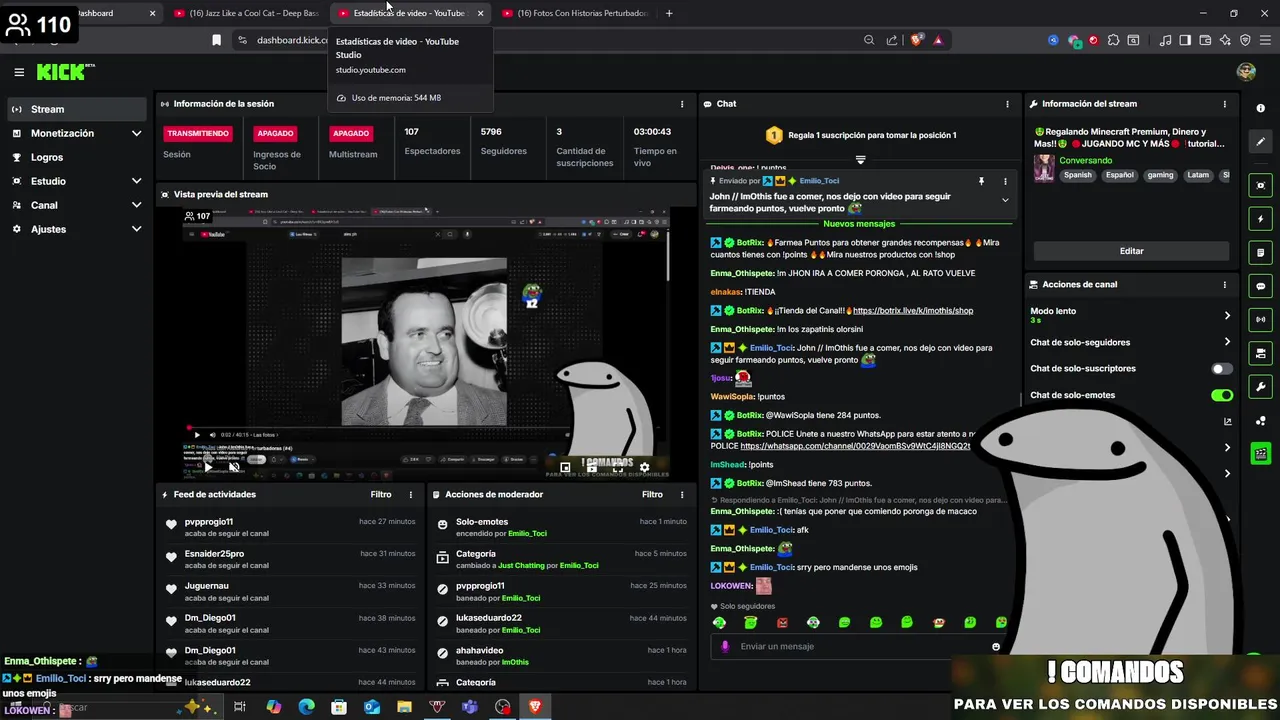Click the Brave Shields icon in address bar
1280x720 pixels.
916,40
